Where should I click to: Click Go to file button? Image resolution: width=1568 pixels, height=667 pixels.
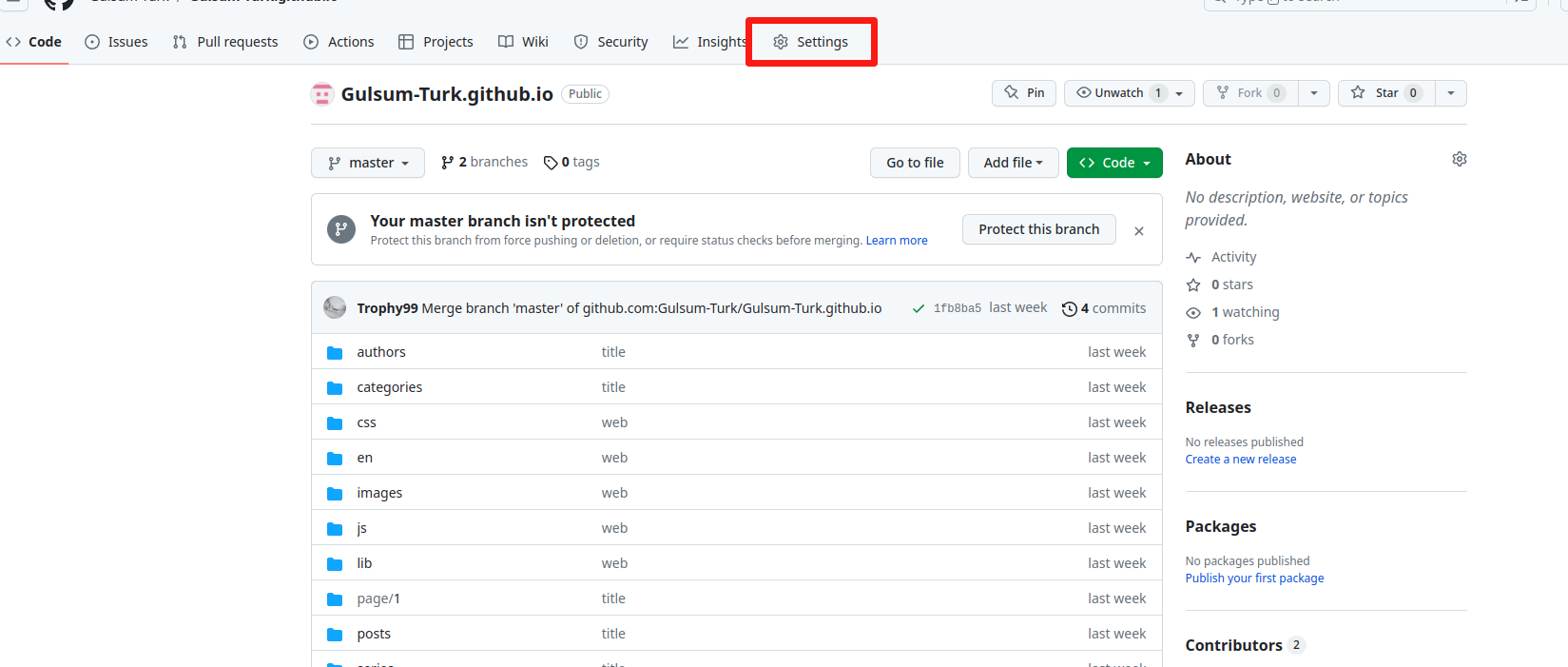915,163
